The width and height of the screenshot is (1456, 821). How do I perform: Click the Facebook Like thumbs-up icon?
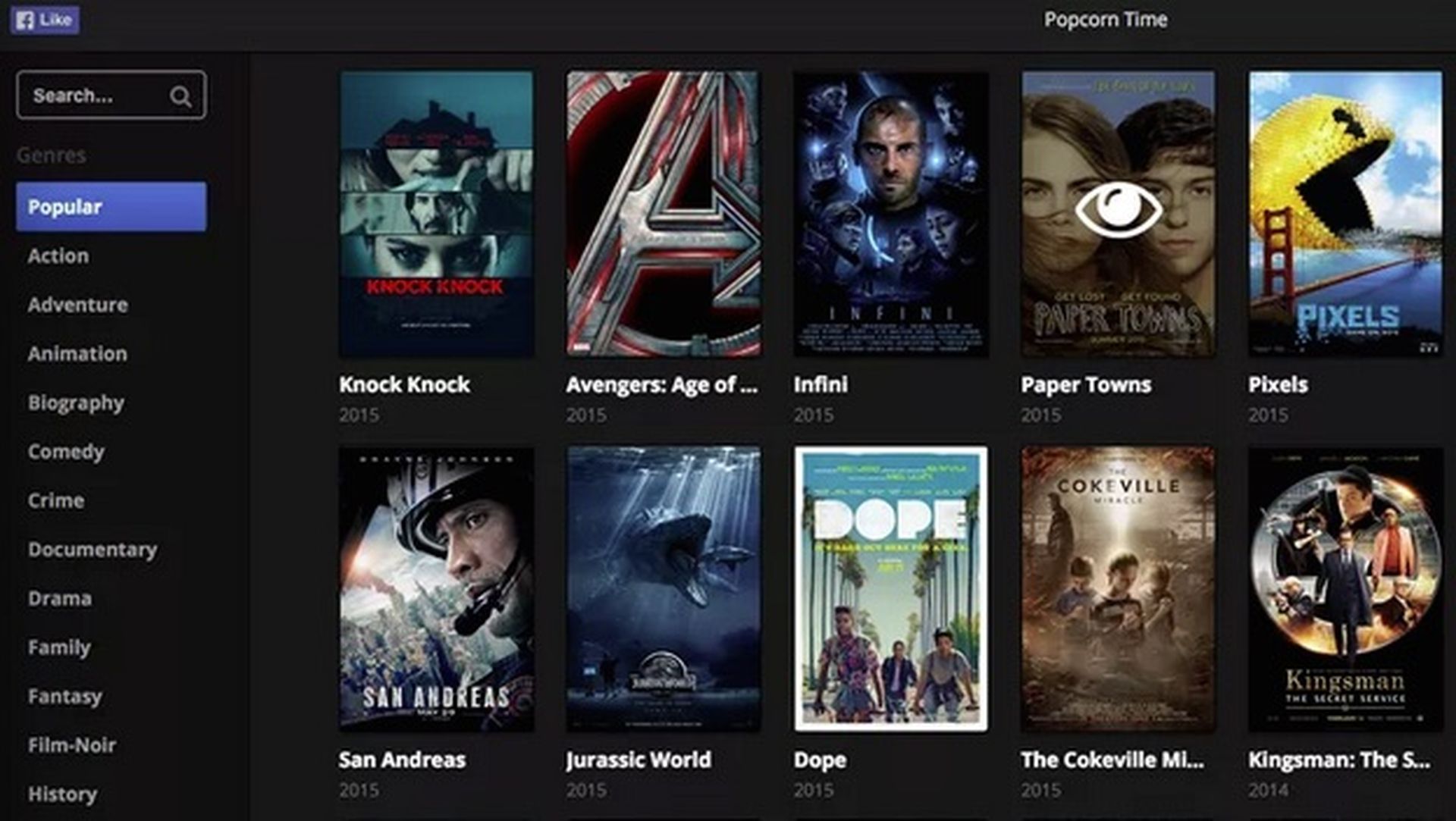click(27, 19)
